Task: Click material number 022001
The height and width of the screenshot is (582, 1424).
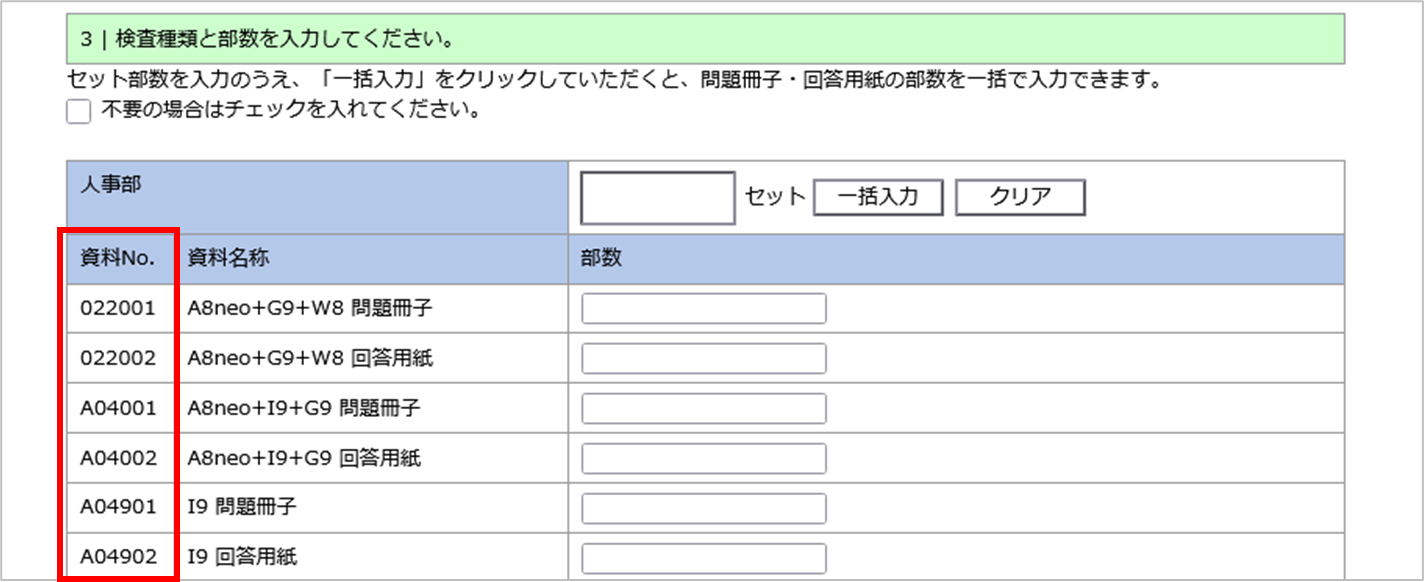Action: click(x=118, y=309)
